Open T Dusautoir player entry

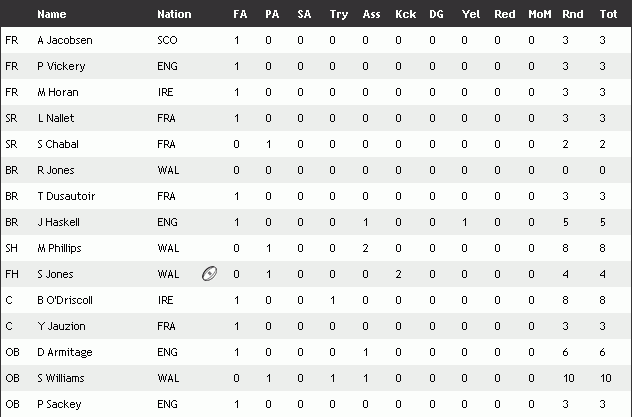click(64, 196)
